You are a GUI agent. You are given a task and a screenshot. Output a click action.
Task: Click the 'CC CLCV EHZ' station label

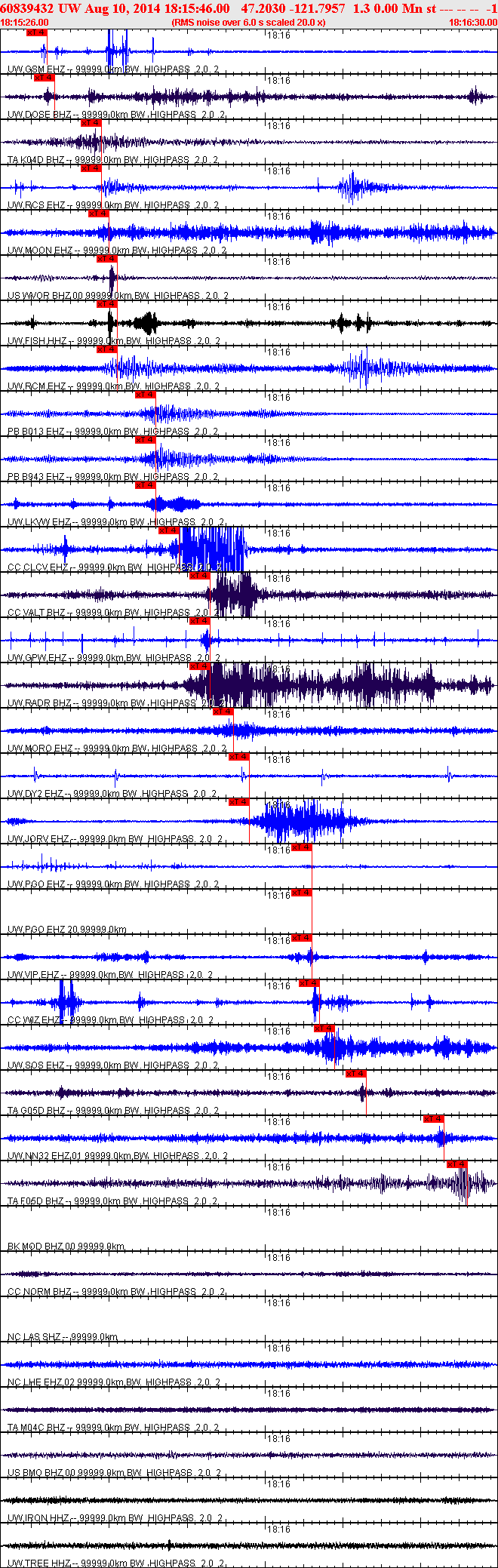point(38,567)
